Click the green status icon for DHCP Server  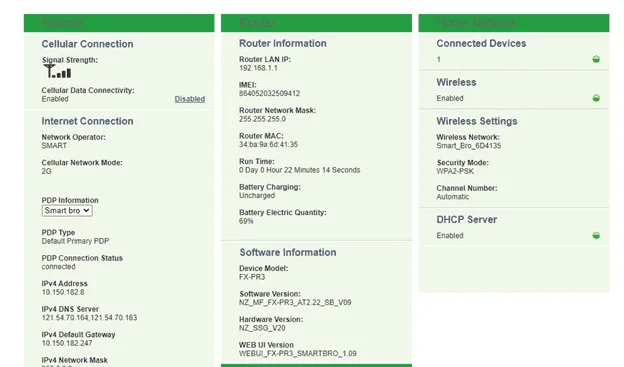596,235
